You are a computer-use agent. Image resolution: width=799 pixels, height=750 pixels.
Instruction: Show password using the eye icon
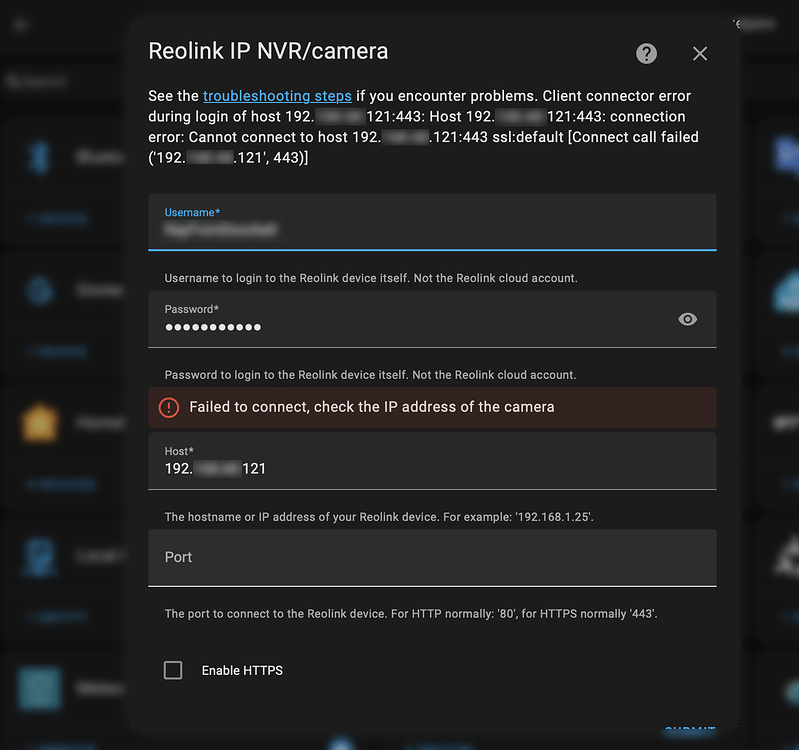tap(687, 319)
